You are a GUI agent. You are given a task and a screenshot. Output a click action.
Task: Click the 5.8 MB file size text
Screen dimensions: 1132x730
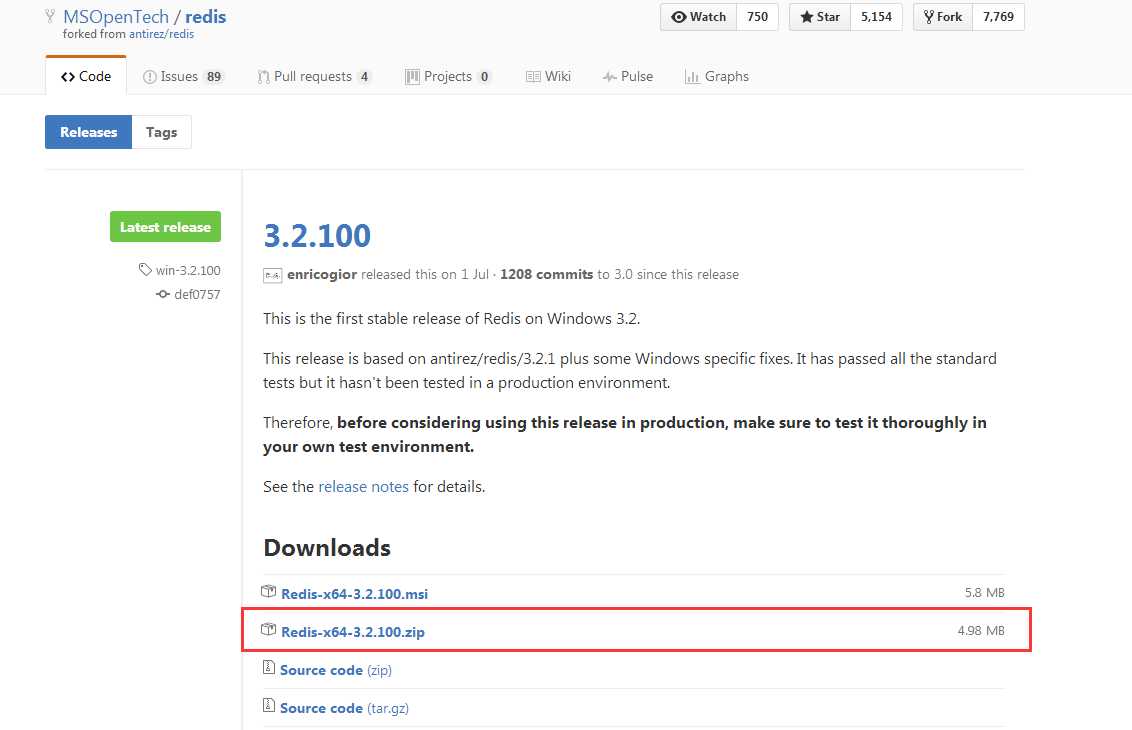(x=985, y=593)
